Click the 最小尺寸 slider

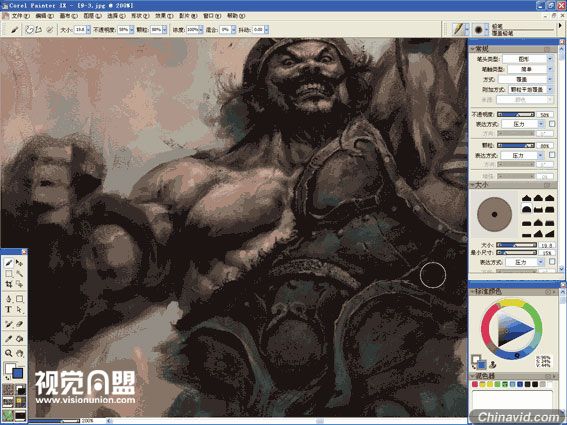516,252
